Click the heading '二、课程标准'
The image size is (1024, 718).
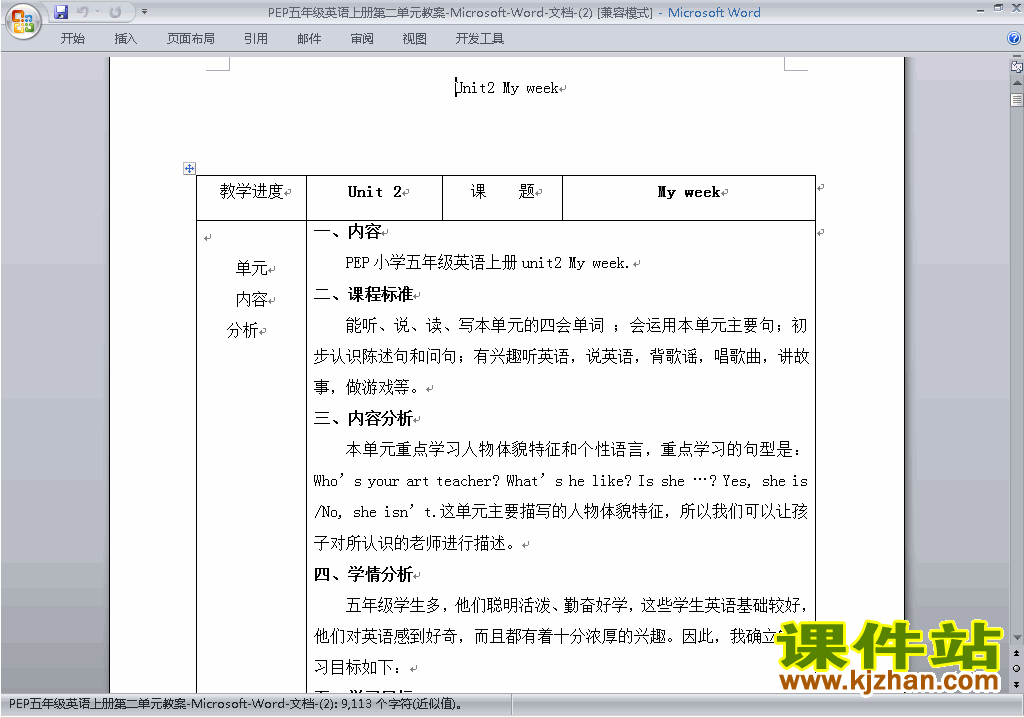point(363,295)
